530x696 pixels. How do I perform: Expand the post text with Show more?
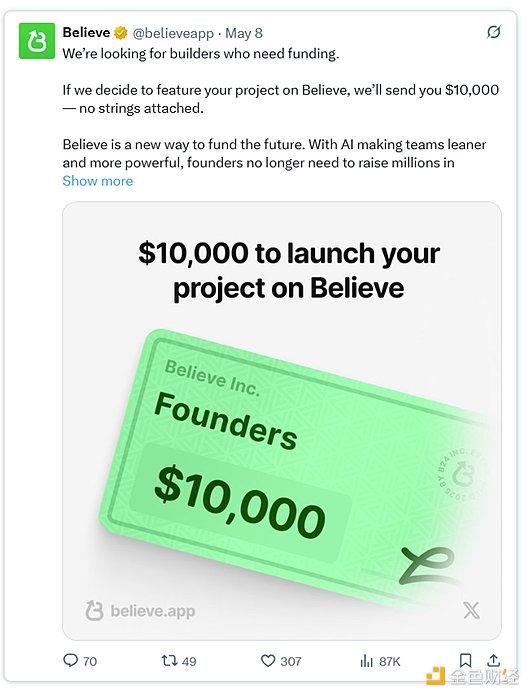click(98, 181)
